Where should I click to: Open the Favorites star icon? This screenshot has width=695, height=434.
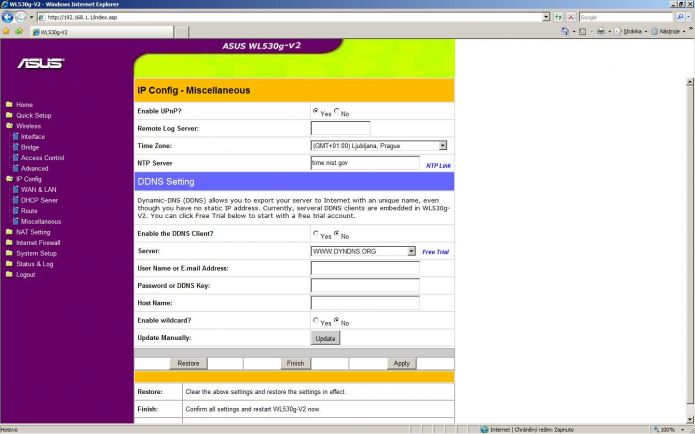[x=6, y=31]
